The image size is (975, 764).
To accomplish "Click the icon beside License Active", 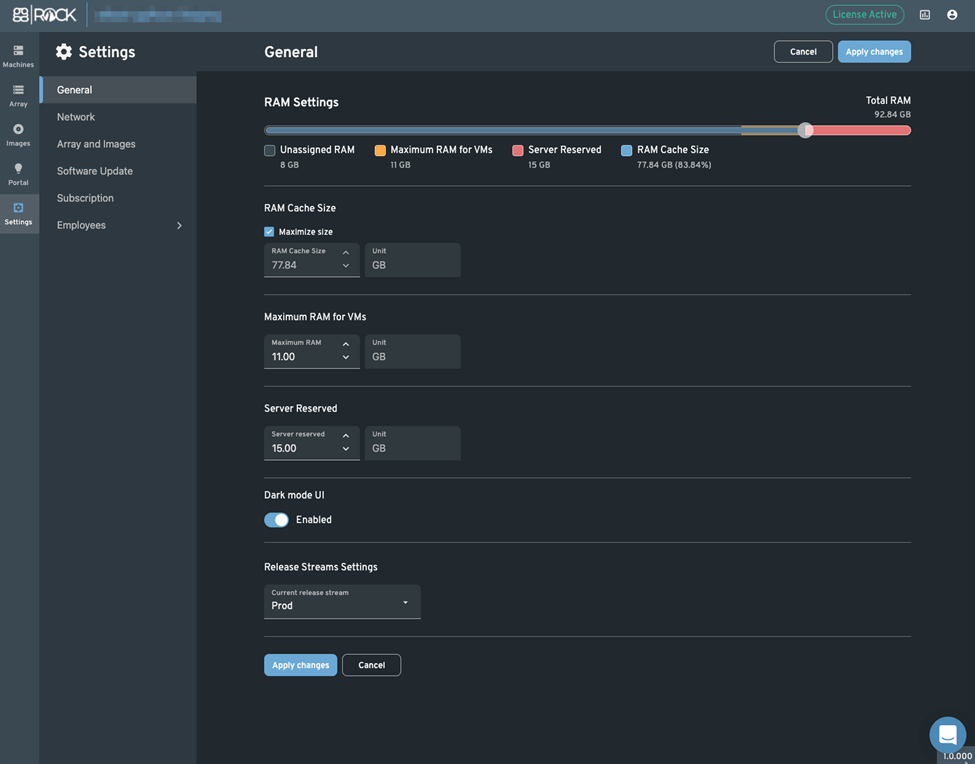I will [925, 15].
